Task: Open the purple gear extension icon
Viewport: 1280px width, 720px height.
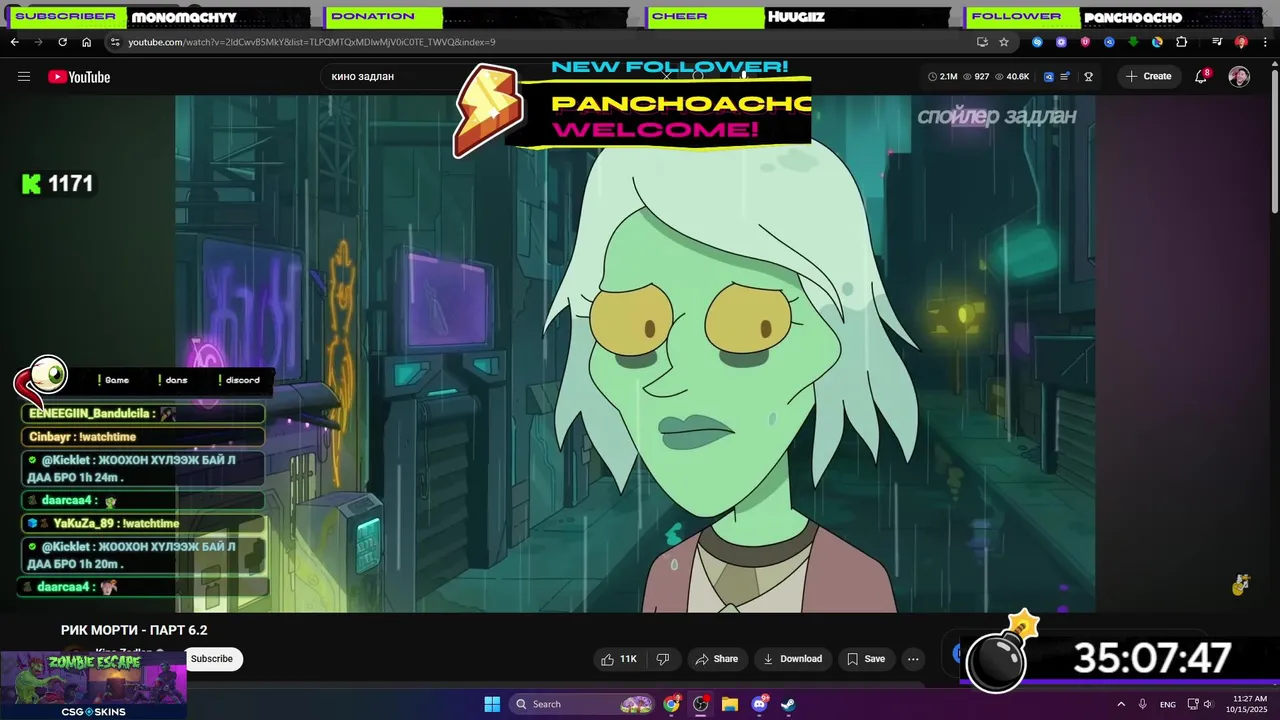Action: tap(1061, 42)
